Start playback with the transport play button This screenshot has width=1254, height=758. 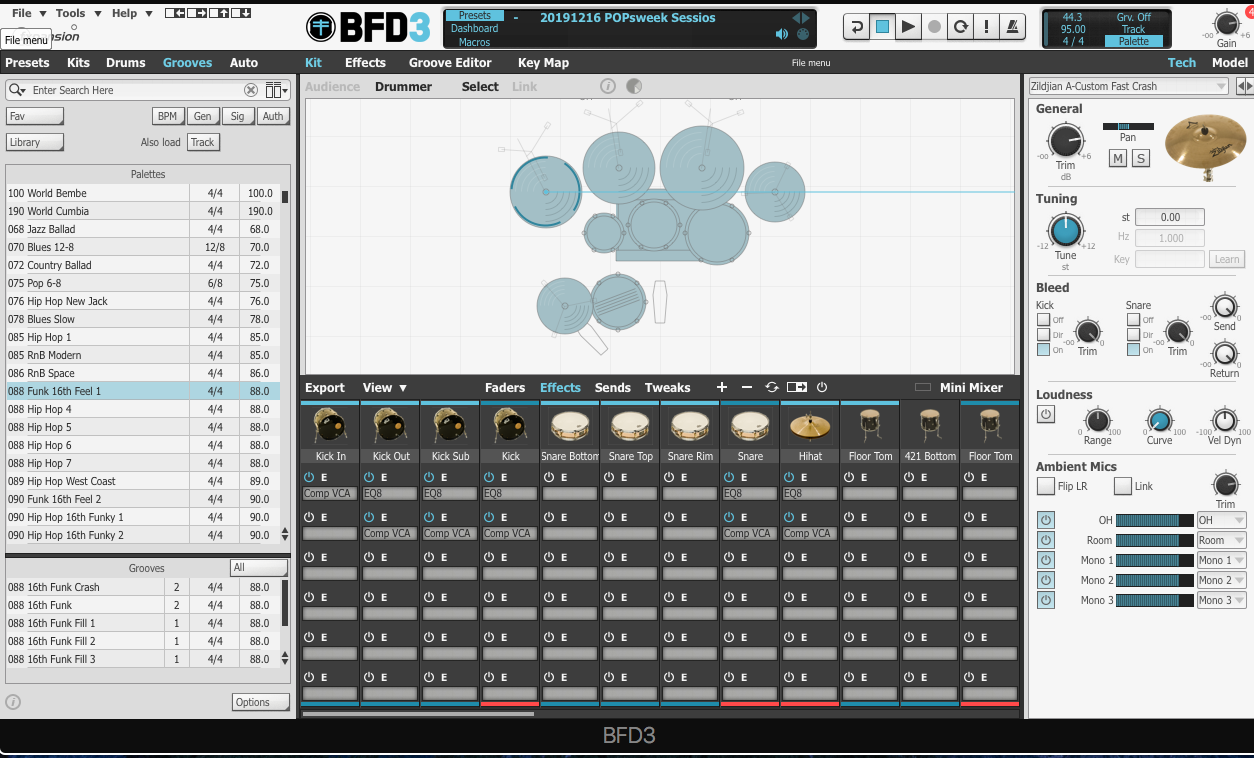tap(908, 27)
